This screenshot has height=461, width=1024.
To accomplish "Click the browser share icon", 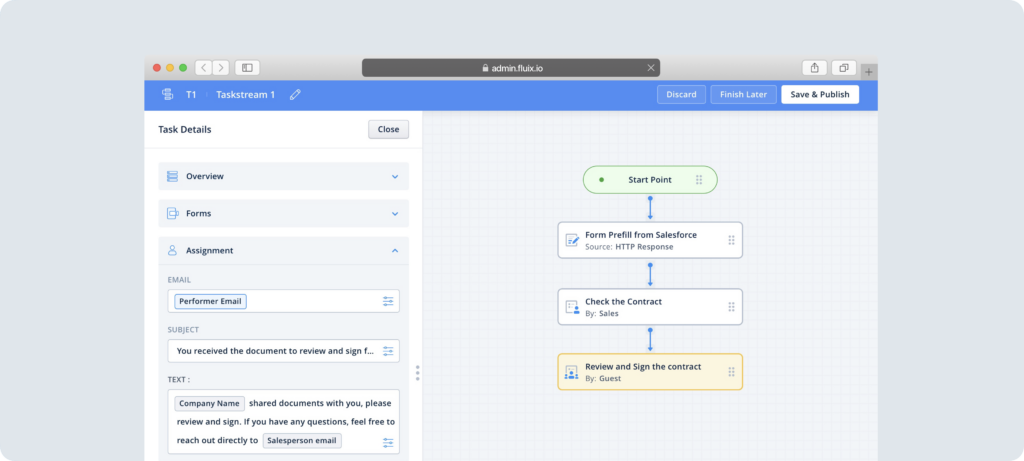I will point(814,68).
